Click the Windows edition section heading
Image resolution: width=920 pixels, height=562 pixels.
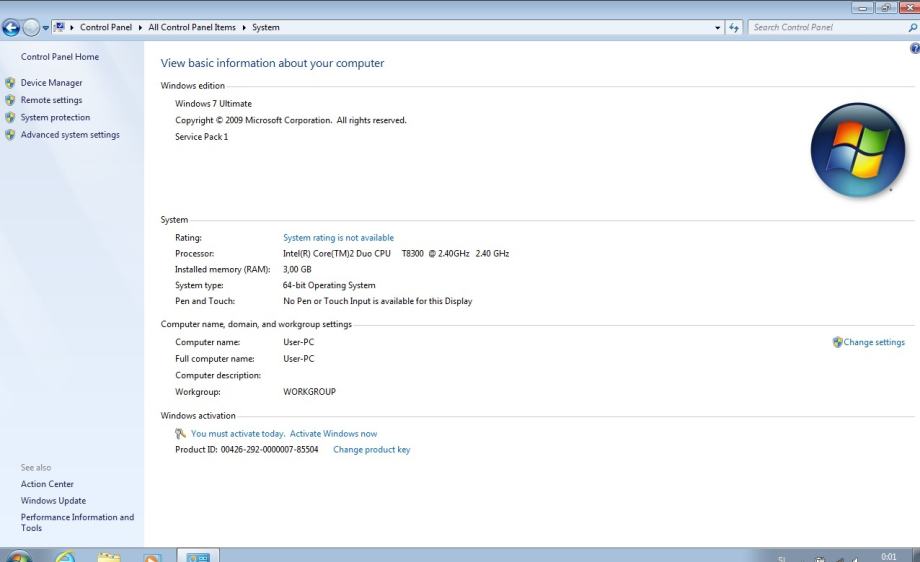[192, 86]
